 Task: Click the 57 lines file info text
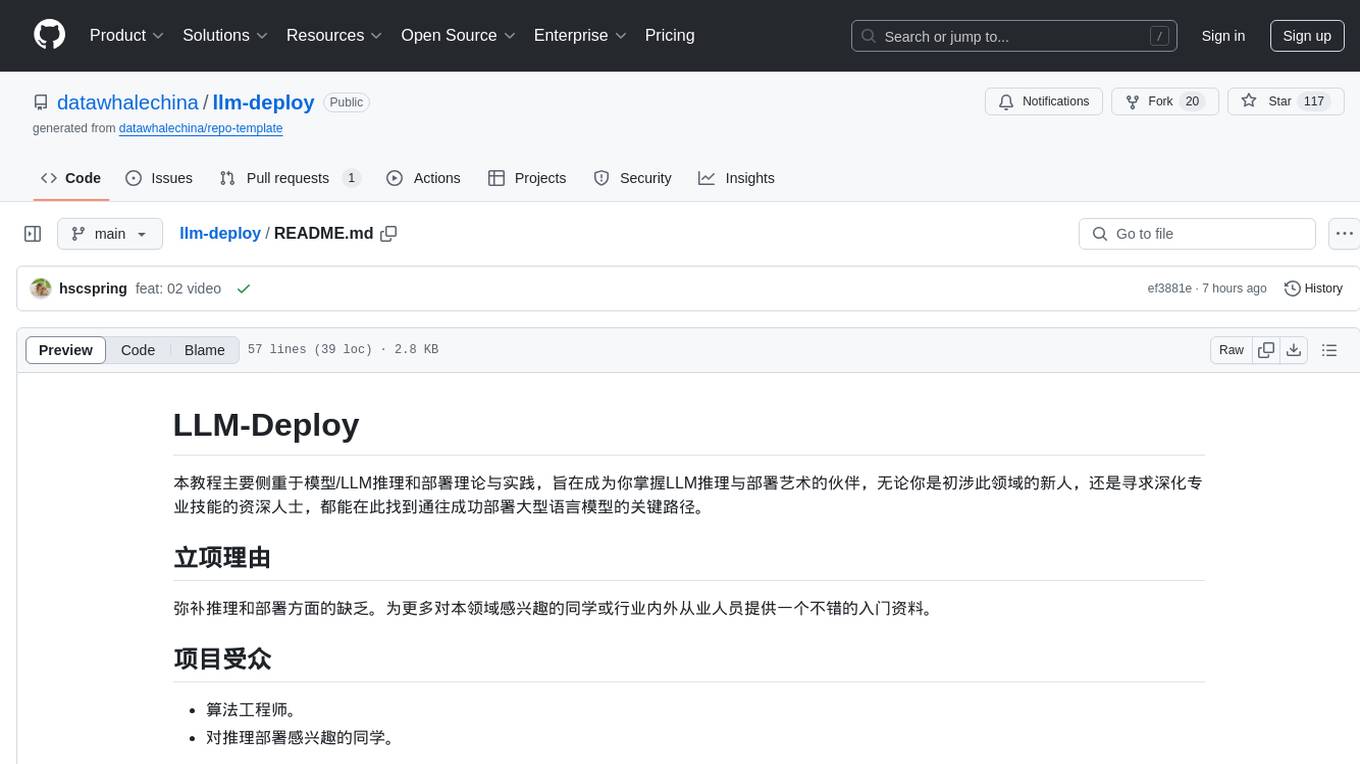[x=343, y=350]
